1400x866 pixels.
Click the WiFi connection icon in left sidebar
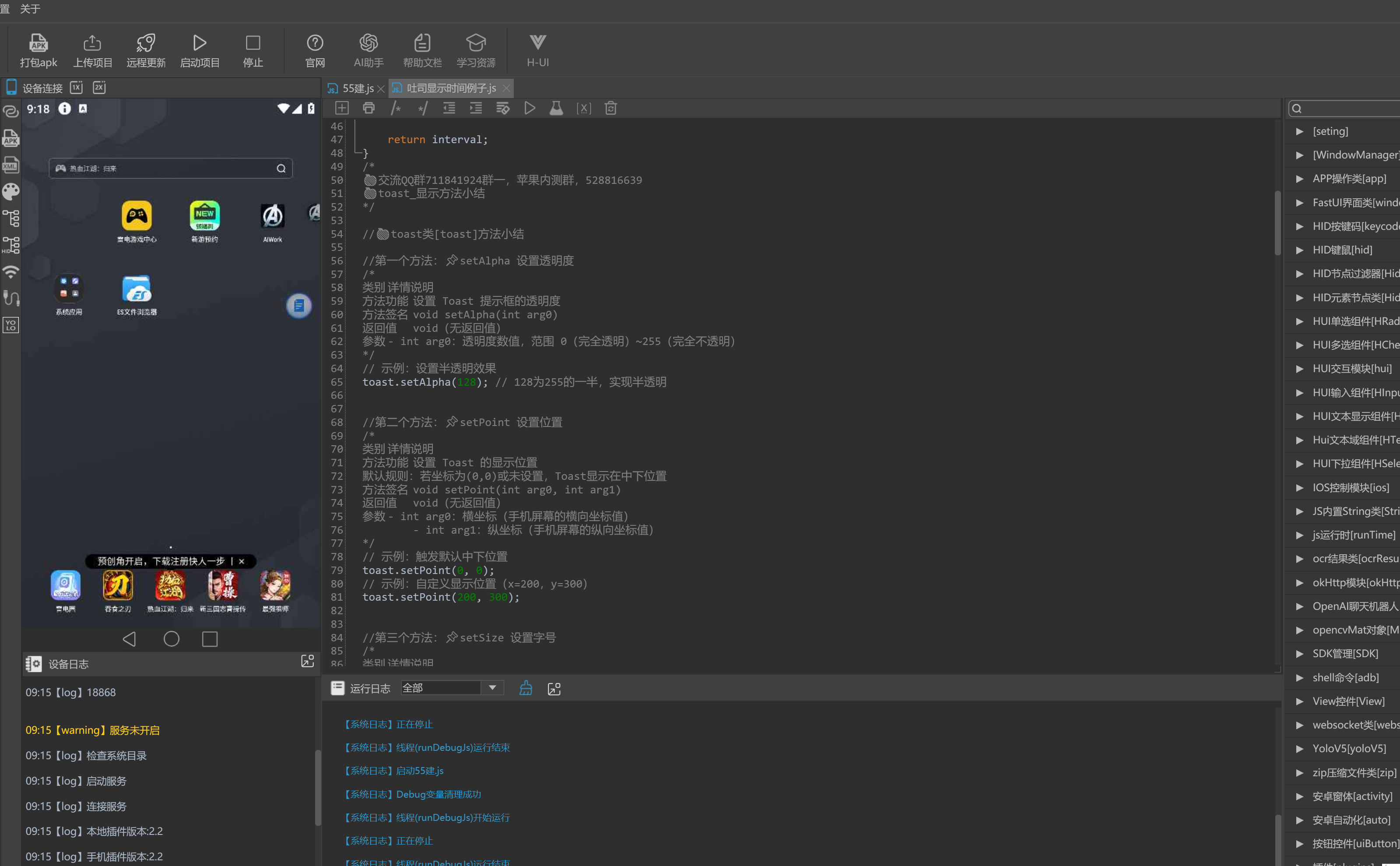(11, 271)
